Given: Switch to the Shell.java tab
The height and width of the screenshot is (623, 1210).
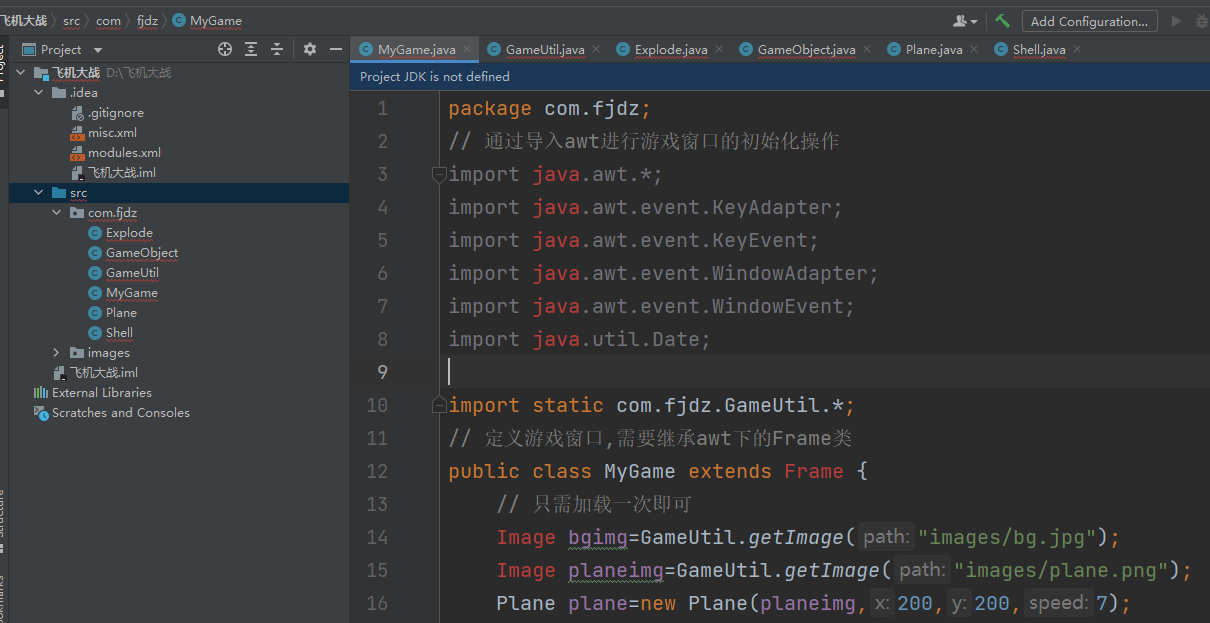Looking at the screenshot, I should [1039, 49].
